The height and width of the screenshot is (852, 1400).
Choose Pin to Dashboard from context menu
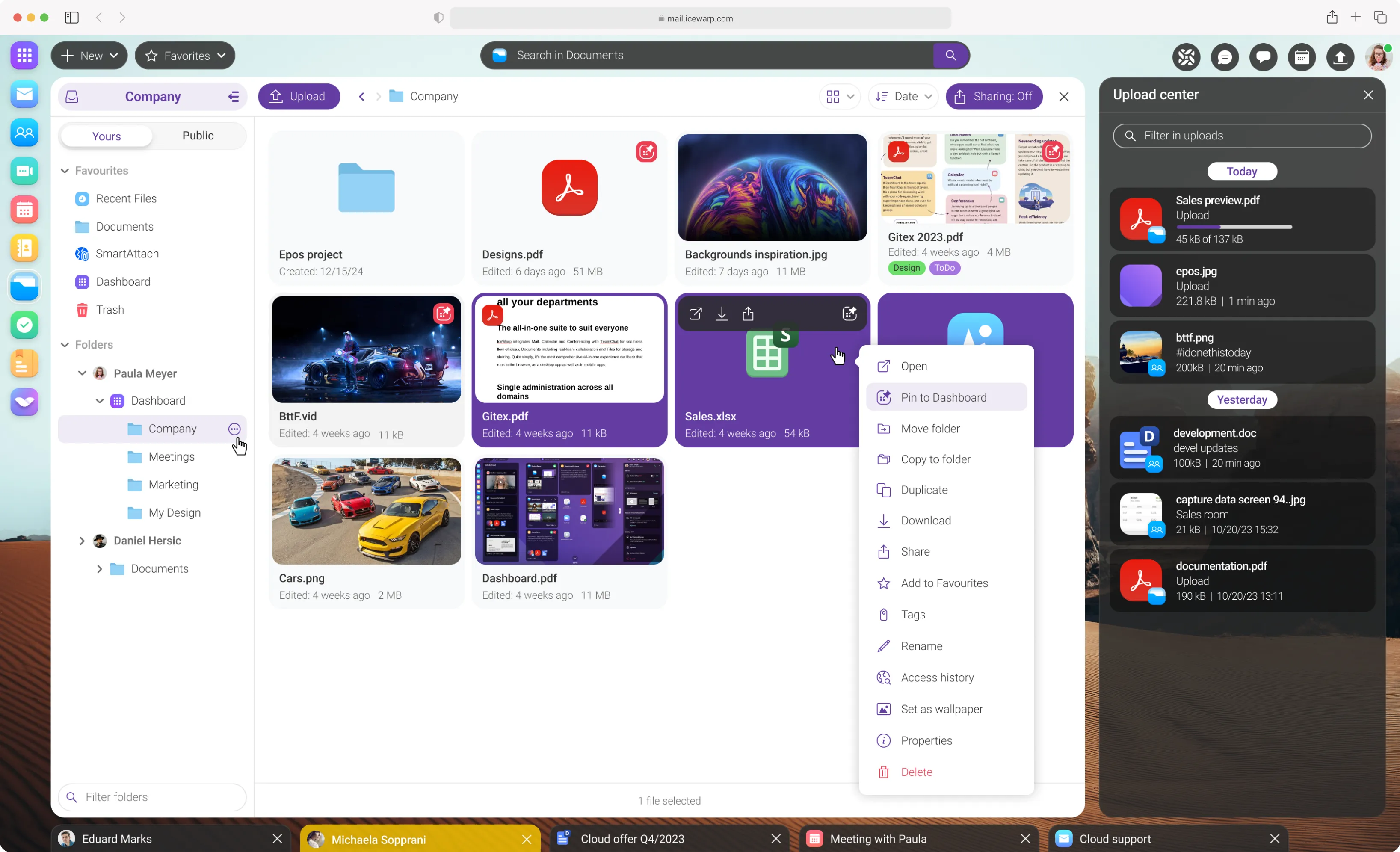click(x=943, y=398)
